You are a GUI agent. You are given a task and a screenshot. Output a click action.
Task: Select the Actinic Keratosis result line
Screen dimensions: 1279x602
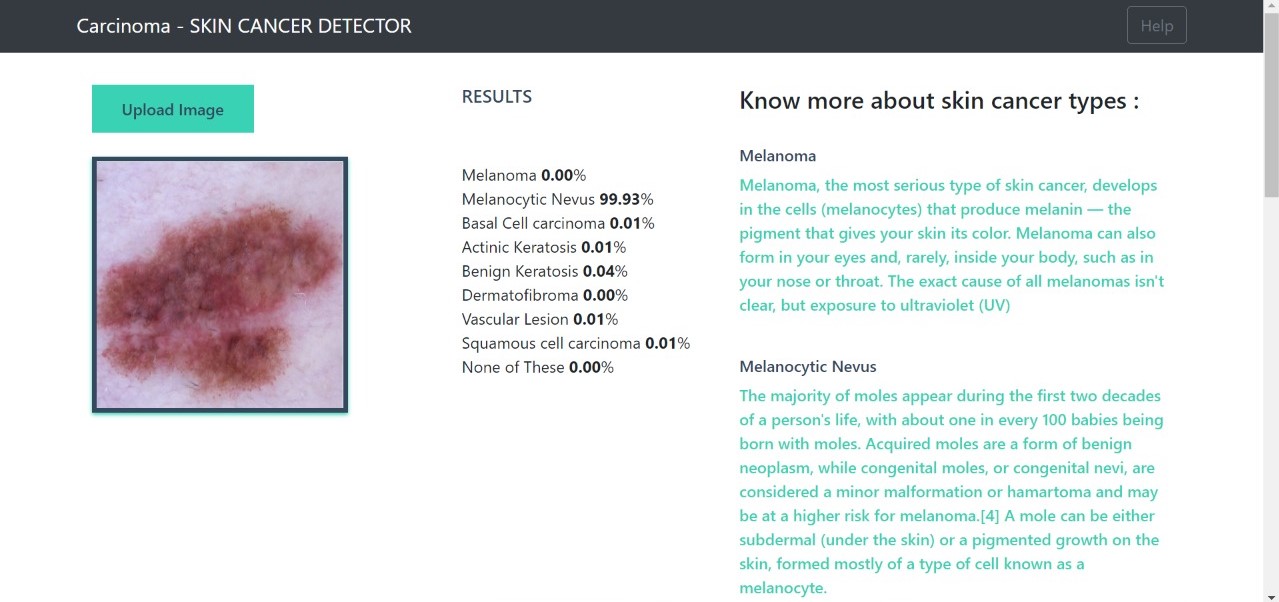(x=543, y=247)
